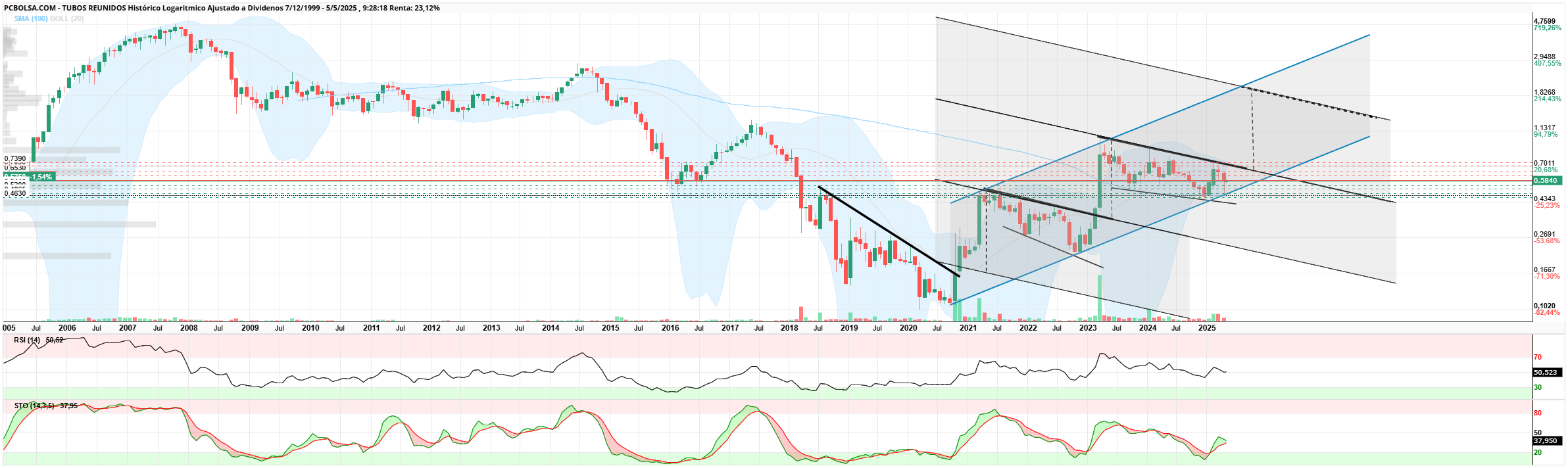1568x468 pixels.
Task: Click the 2021 label on time axis
Action: [x=968, y=327]
